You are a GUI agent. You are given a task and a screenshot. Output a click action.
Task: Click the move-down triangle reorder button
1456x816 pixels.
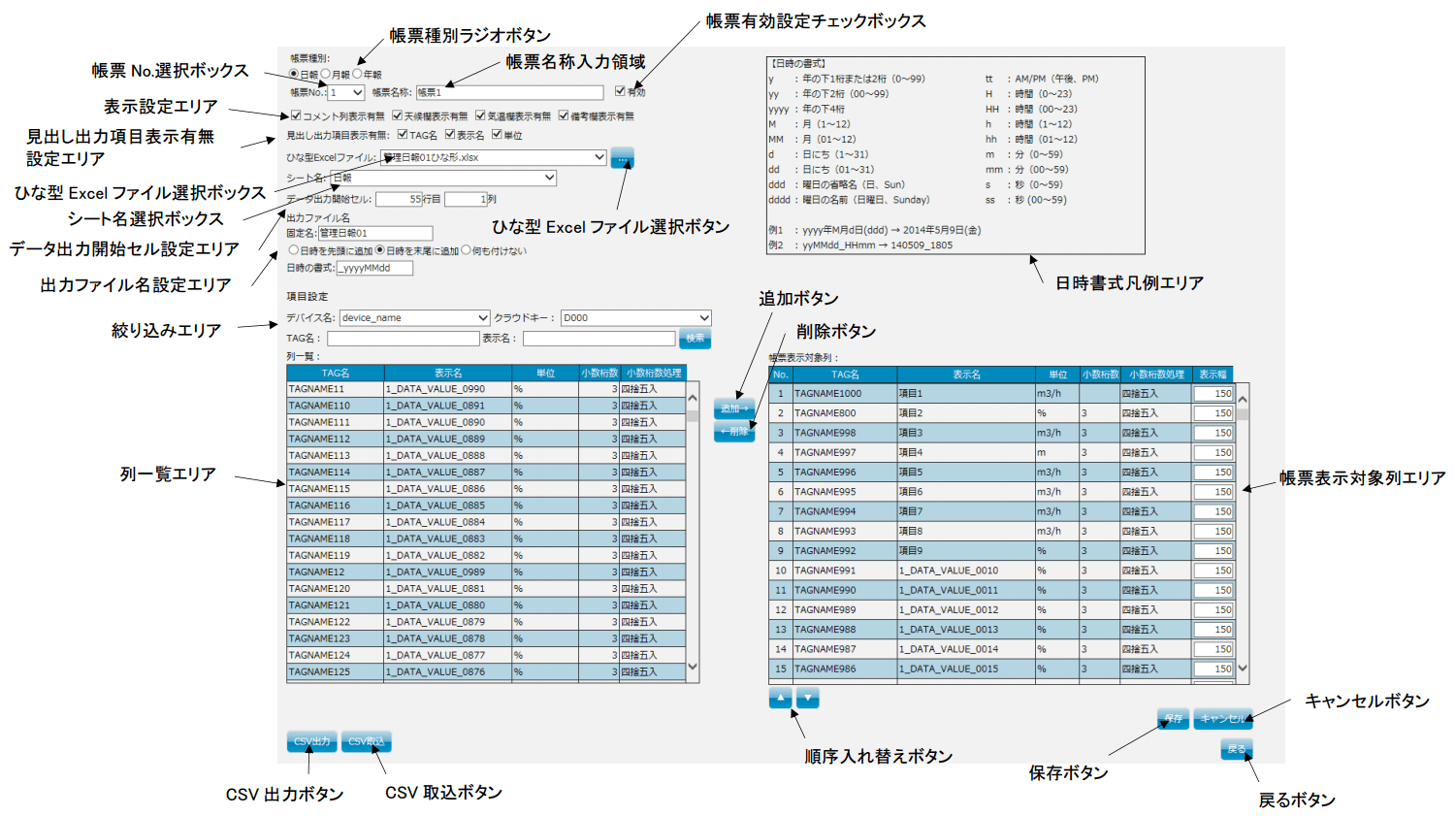807,698
